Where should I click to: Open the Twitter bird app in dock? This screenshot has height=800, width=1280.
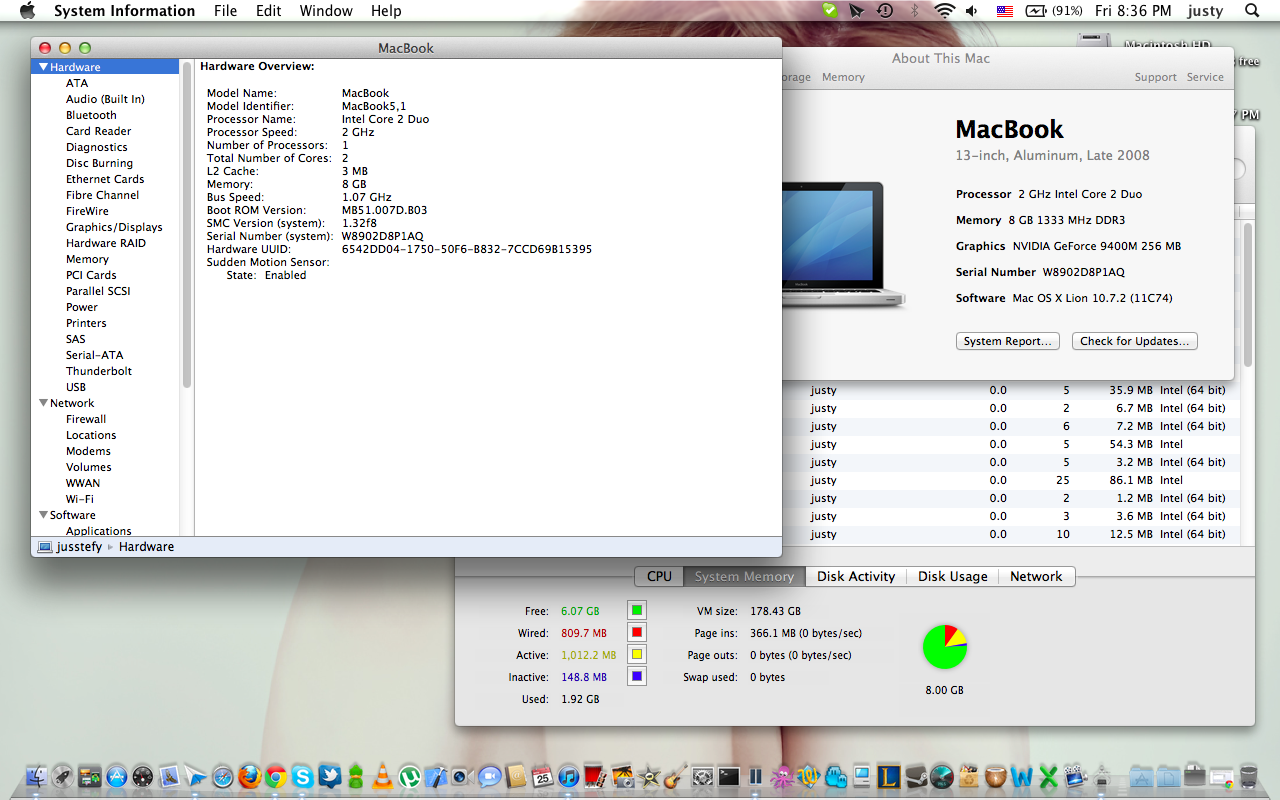click(x=329, y=776)
